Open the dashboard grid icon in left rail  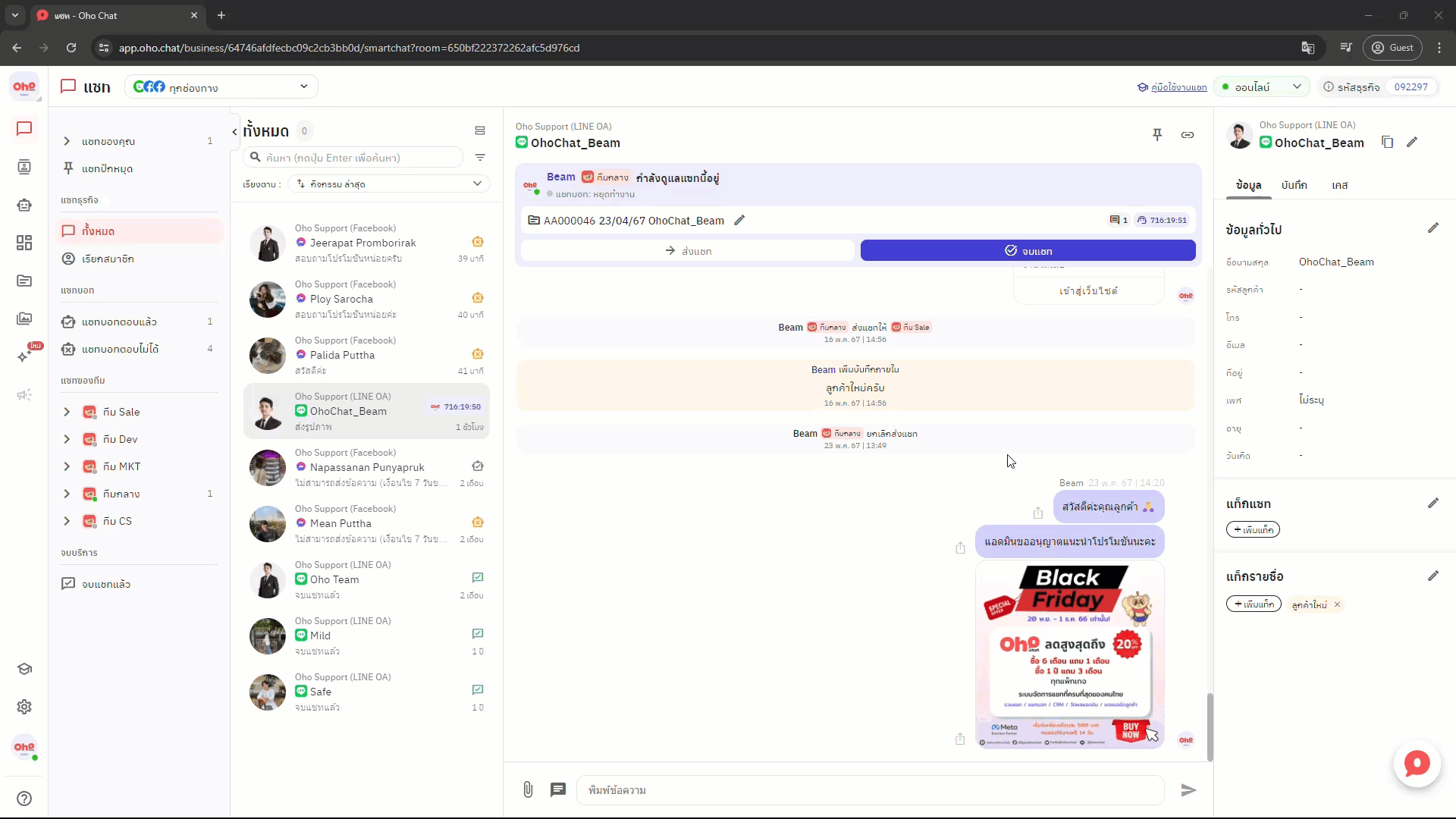click(24, 243)
